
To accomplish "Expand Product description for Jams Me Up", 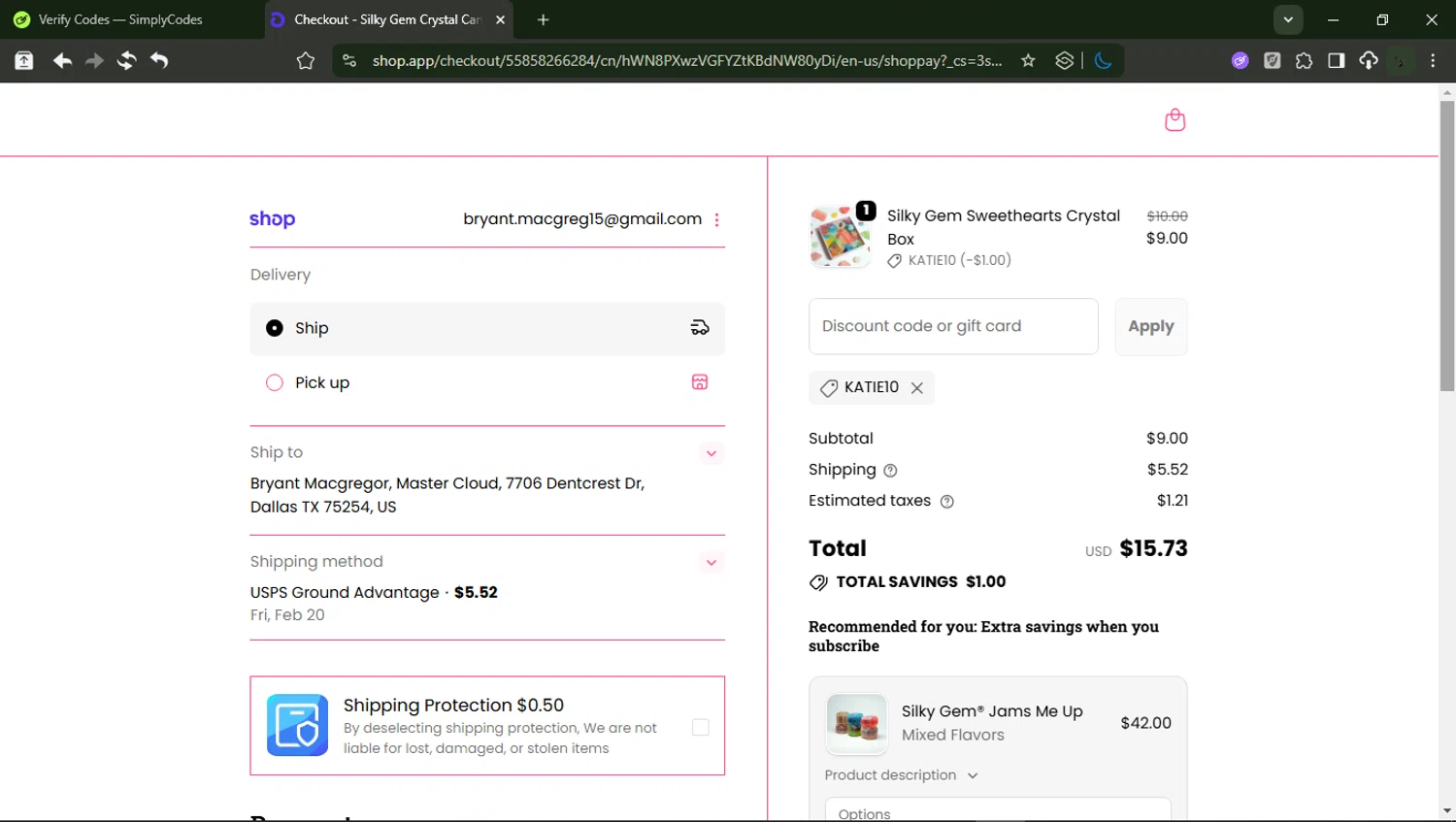I will [901, 775].
